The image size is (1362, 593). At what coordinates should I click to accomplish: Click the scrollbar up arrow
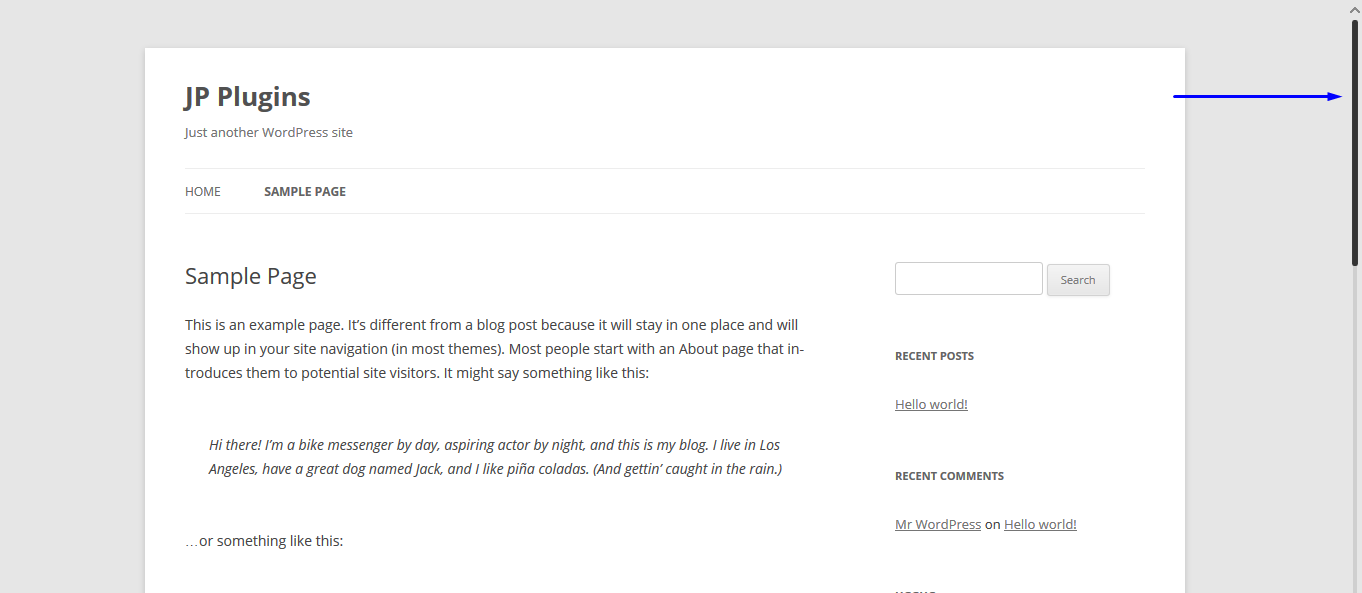1355,8
